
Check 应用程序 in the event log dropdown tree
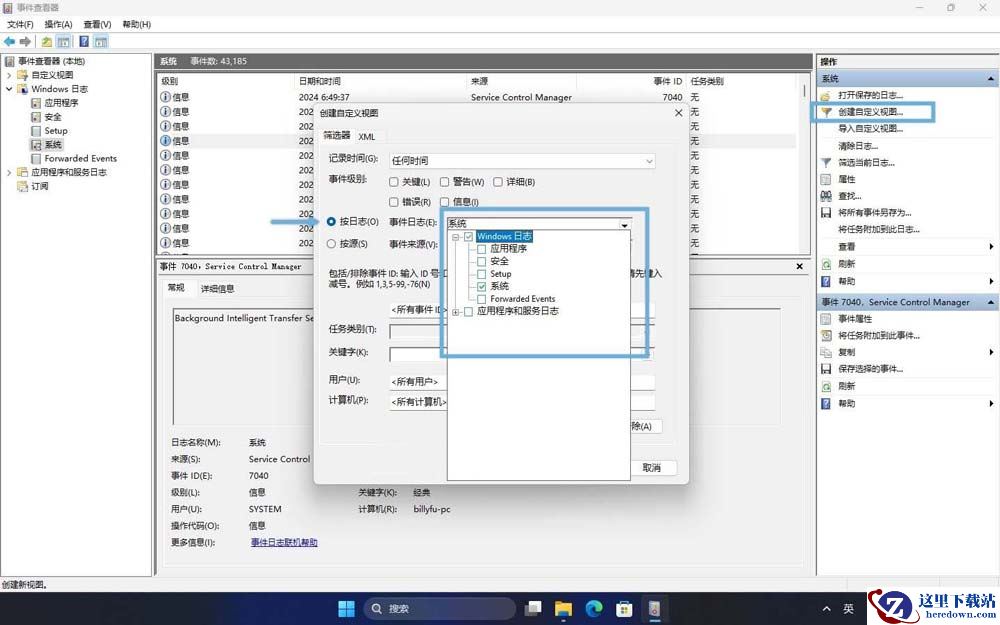tap(482, 249)
